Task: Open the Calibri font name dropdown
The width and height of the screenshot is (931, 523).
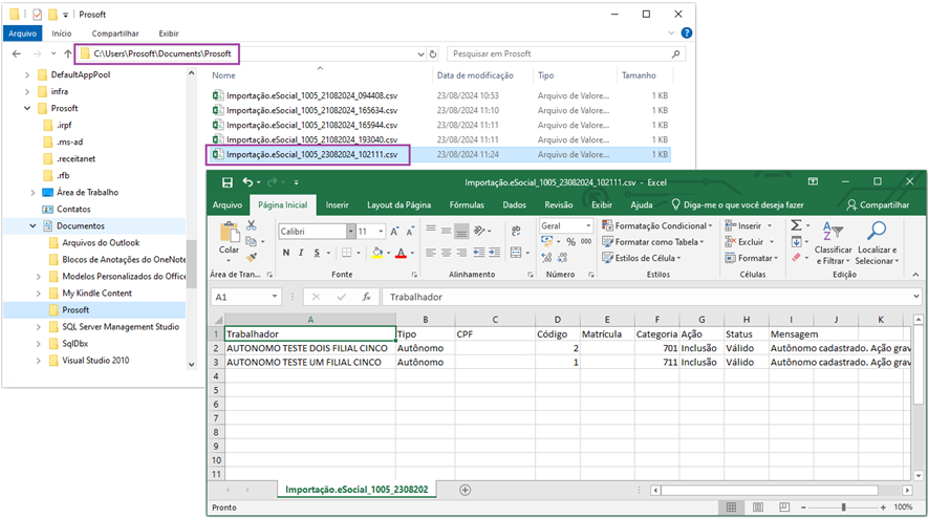Action: pos(351,232)
